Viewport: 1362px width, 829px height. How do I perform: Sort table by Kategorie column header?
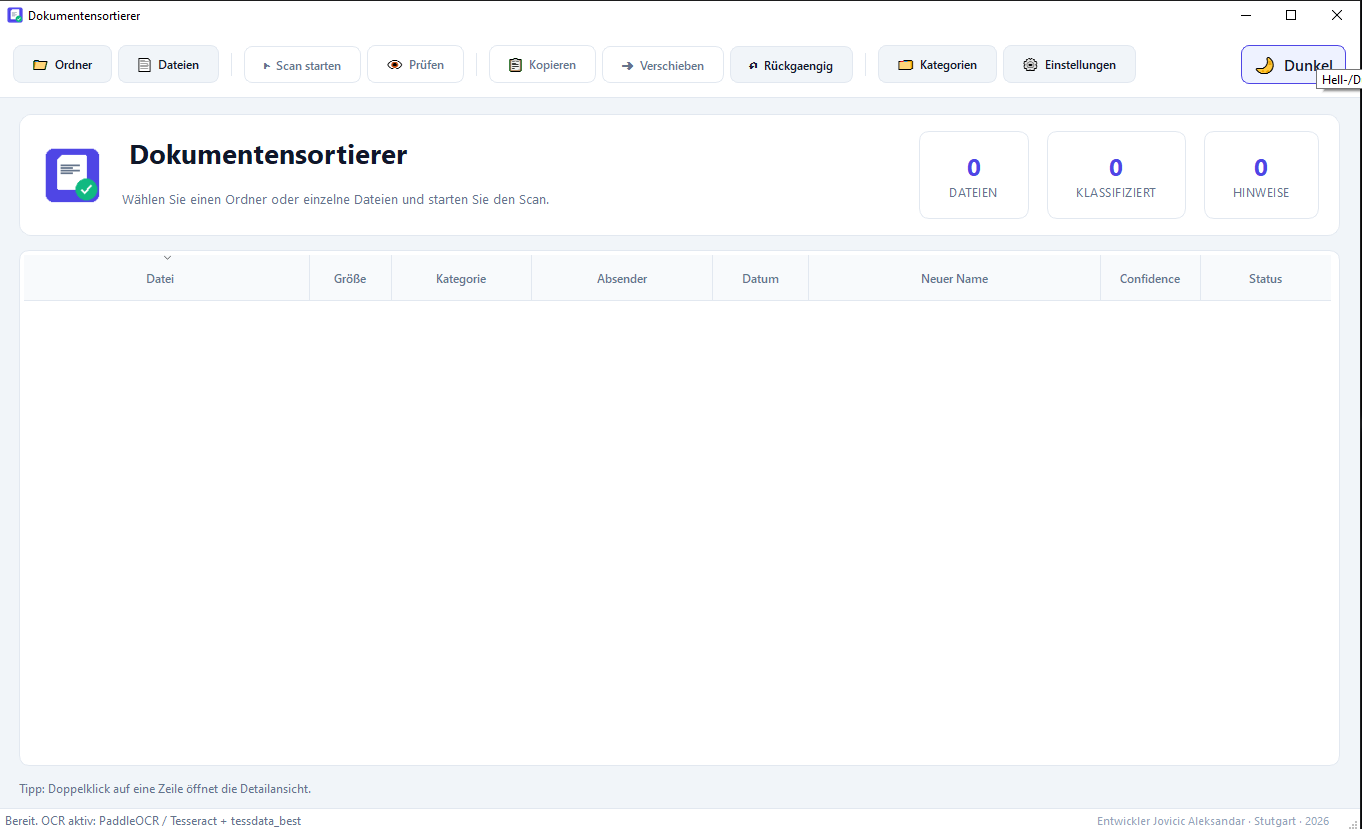(x=461, y=279)
